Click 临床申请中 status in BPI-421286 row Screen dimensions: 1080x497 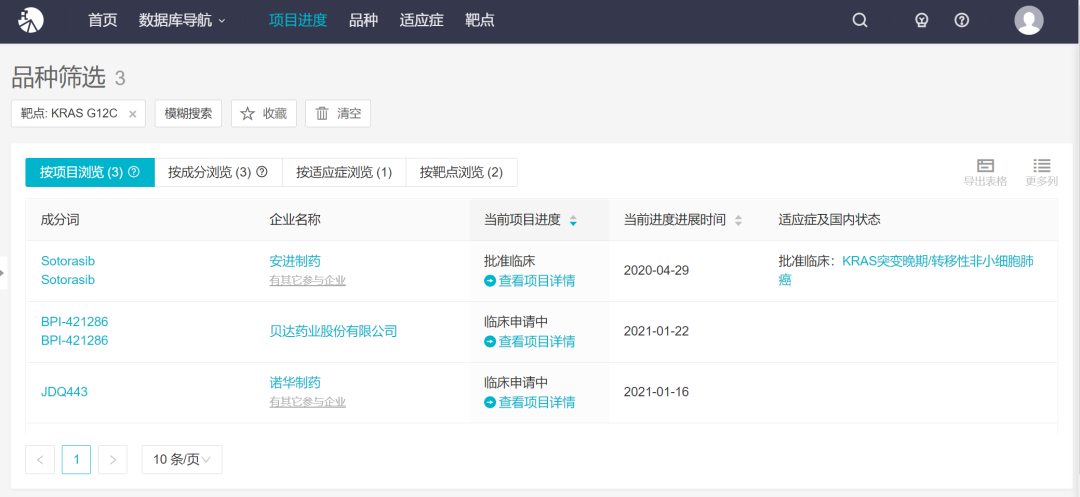click(516, 321)
